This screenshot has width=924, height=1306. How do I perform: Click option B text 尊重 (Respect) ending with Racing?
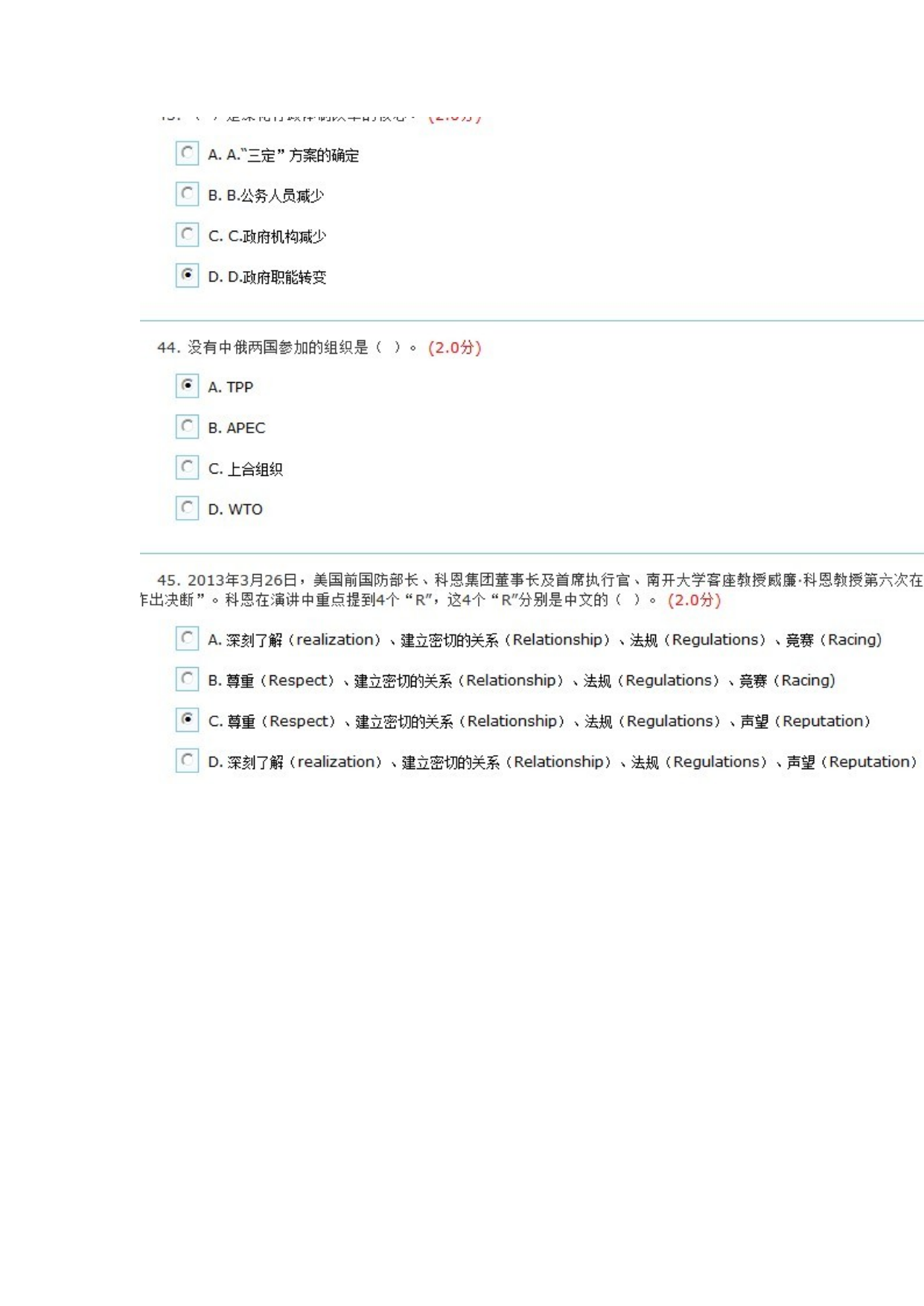522,681
